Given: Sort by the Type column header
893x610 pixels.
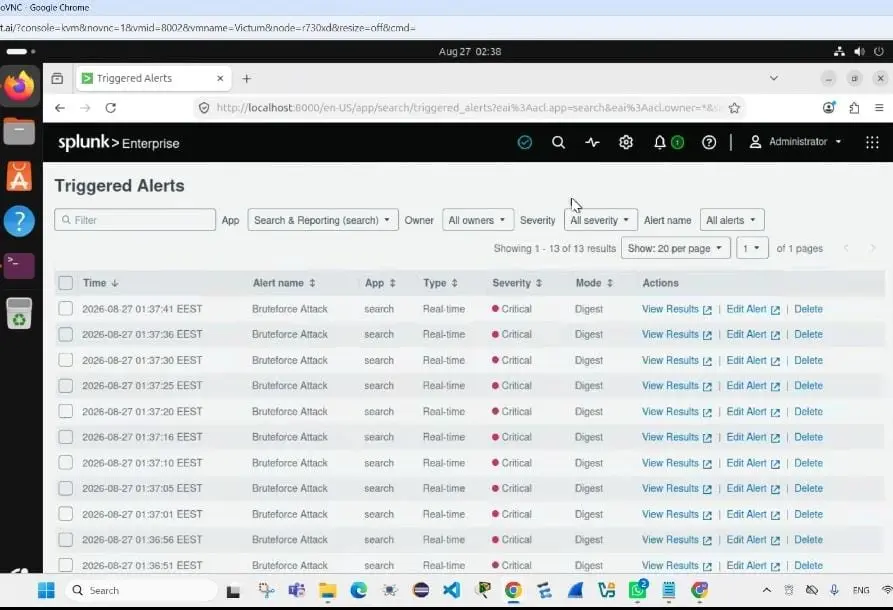Looking at the screenshot, I should click(440, 283).
